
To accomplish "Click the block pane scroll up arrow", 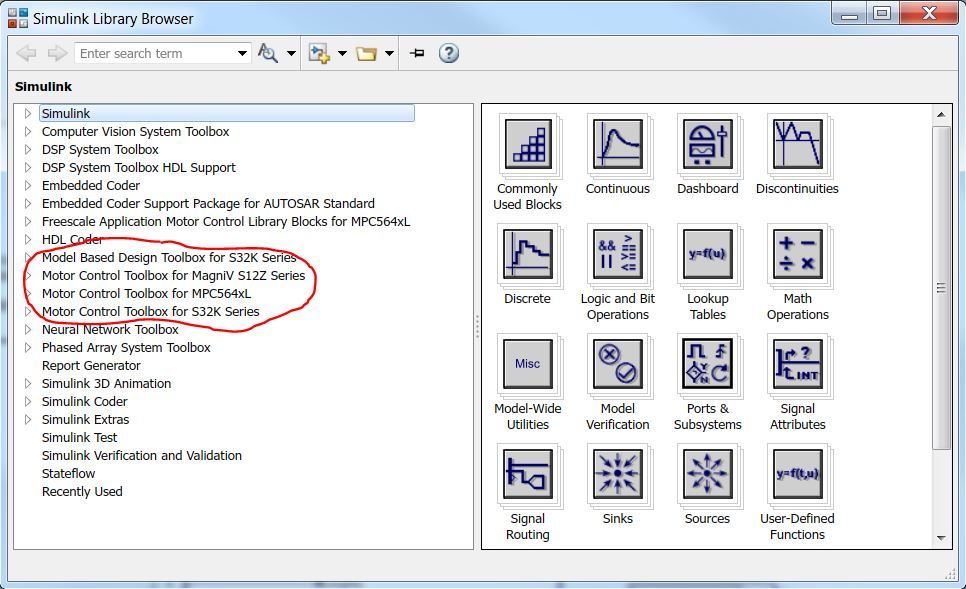I will click(x=941, y=115).
